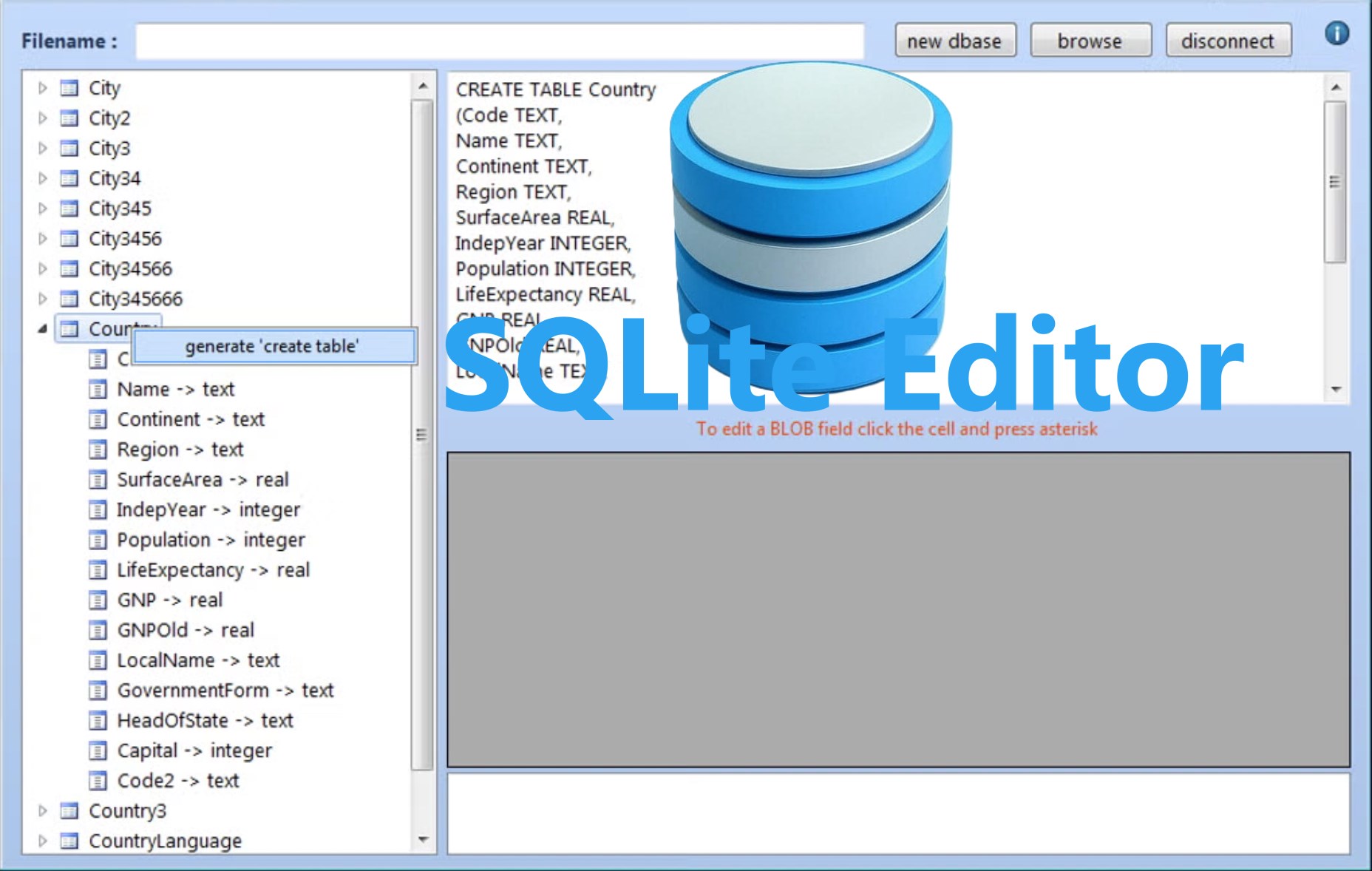Select the GovernmentForm -> text column
The image size is (1372, 871).
[225, 691]
